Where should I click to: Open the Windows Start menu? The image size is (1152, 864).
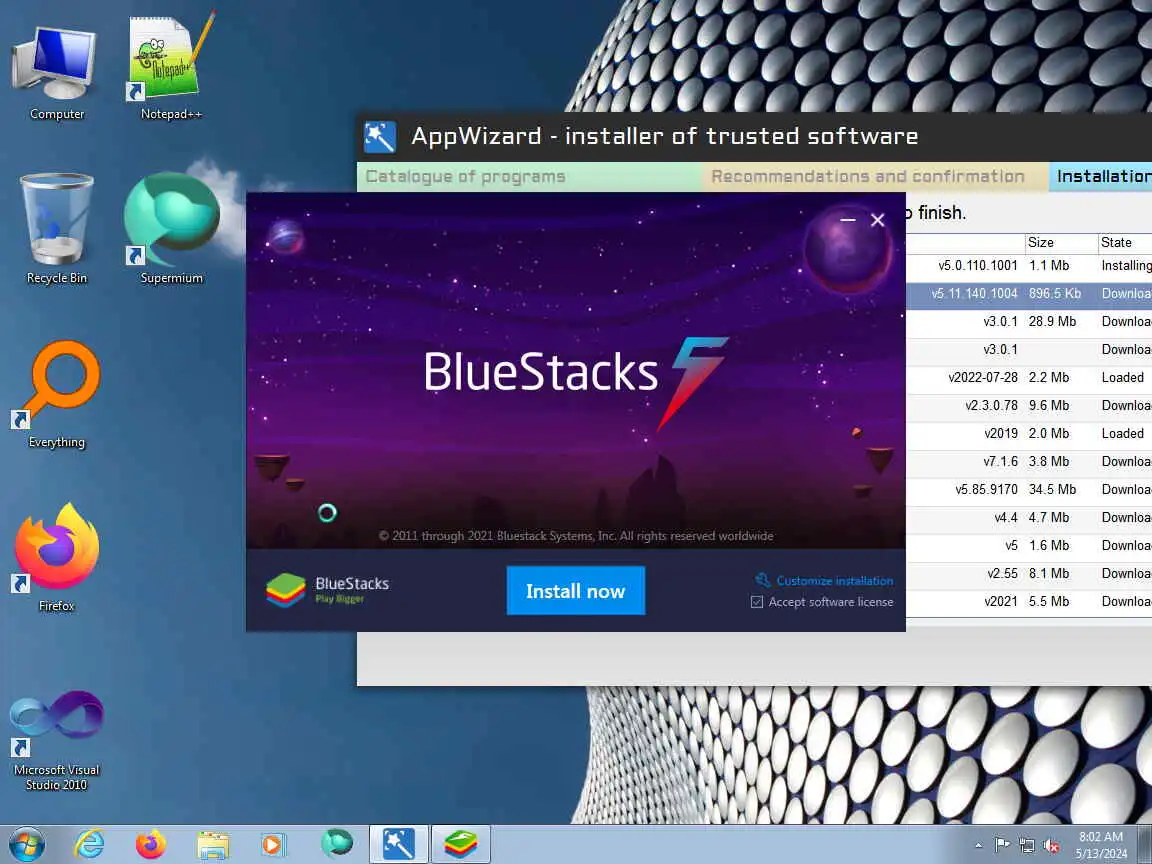click(x=26, y=844)
